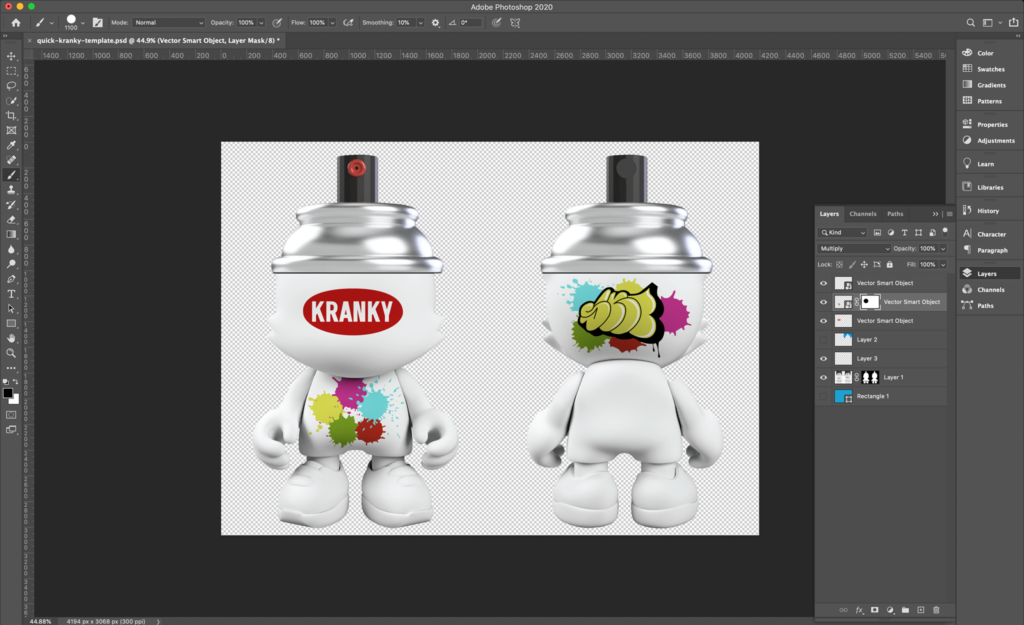Click the brush angle input field
Viewport: 1024px width, 625px height.
[x=471, y=22]
